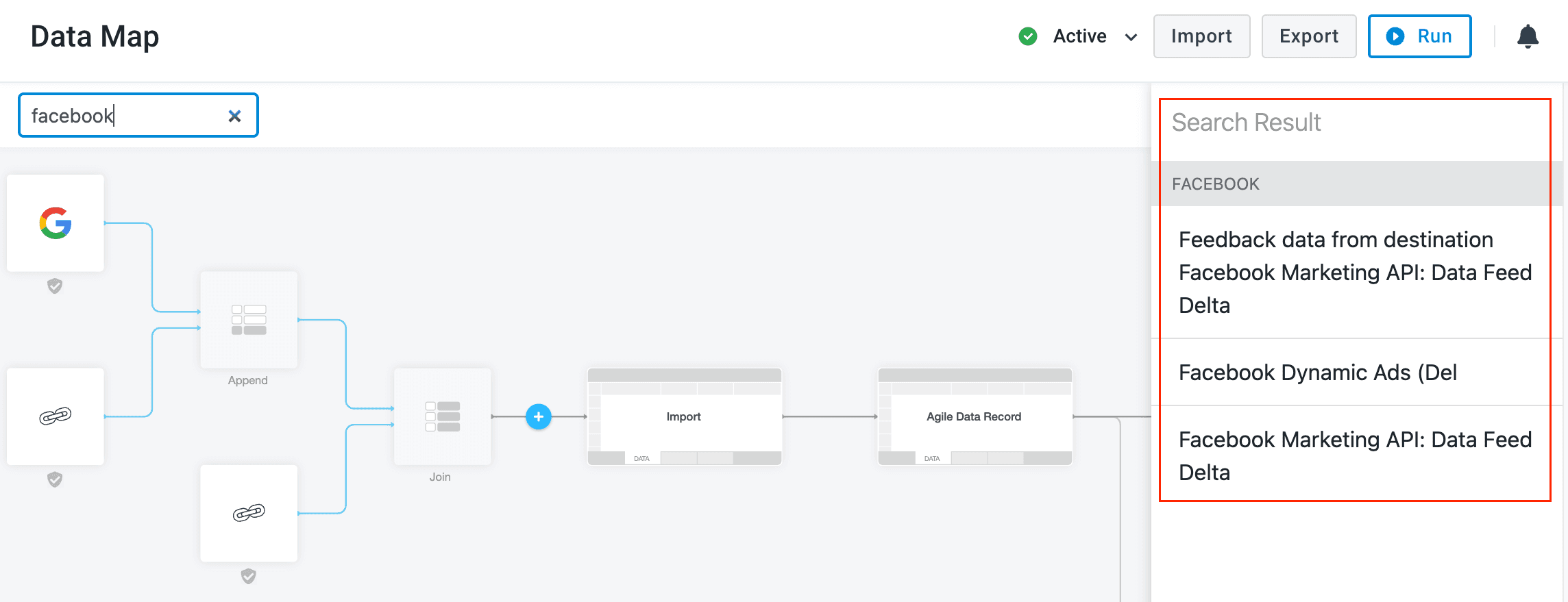Open the Import data table node
This screenshot has height=602, width=1568.
coord(684,416)
